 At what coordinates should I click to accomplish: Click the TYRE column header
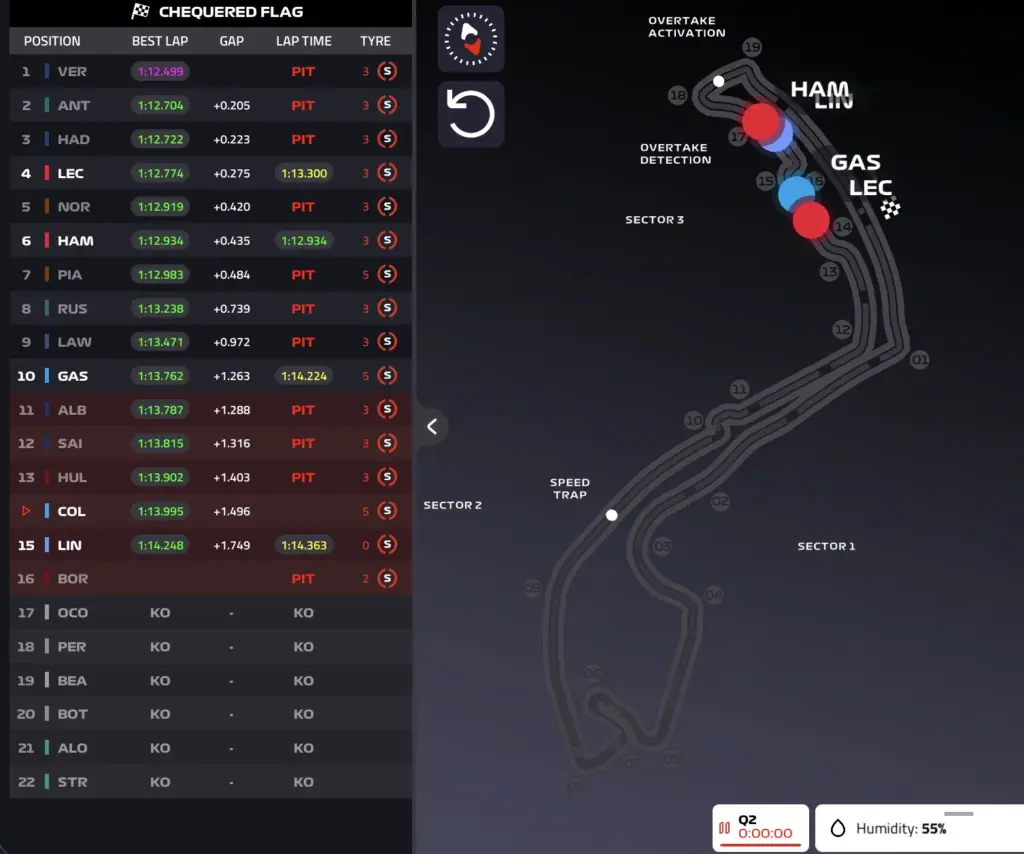tap(376, 41)
